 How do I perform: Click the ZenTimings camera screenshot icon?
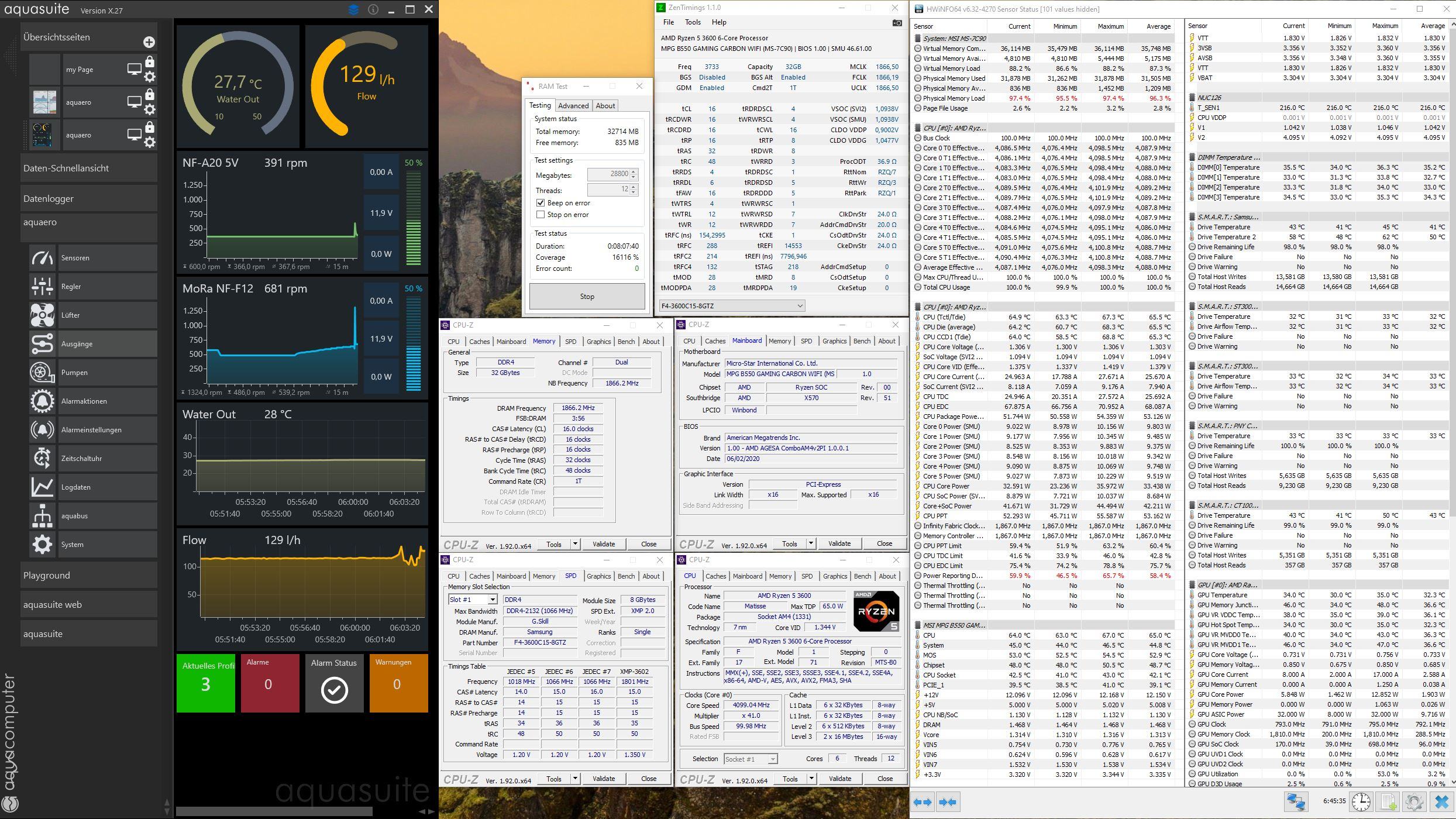[897, 23]
